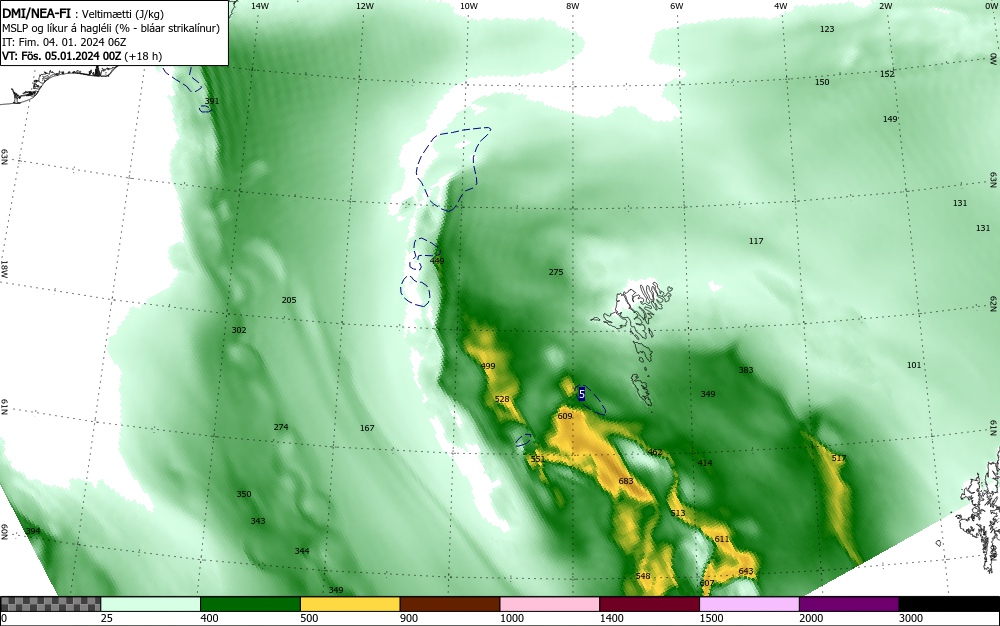1000x626 pixels.
Task: Click the brown 900–1000 legend swatch
Action: pyautogui.click(x=450, y=604)
